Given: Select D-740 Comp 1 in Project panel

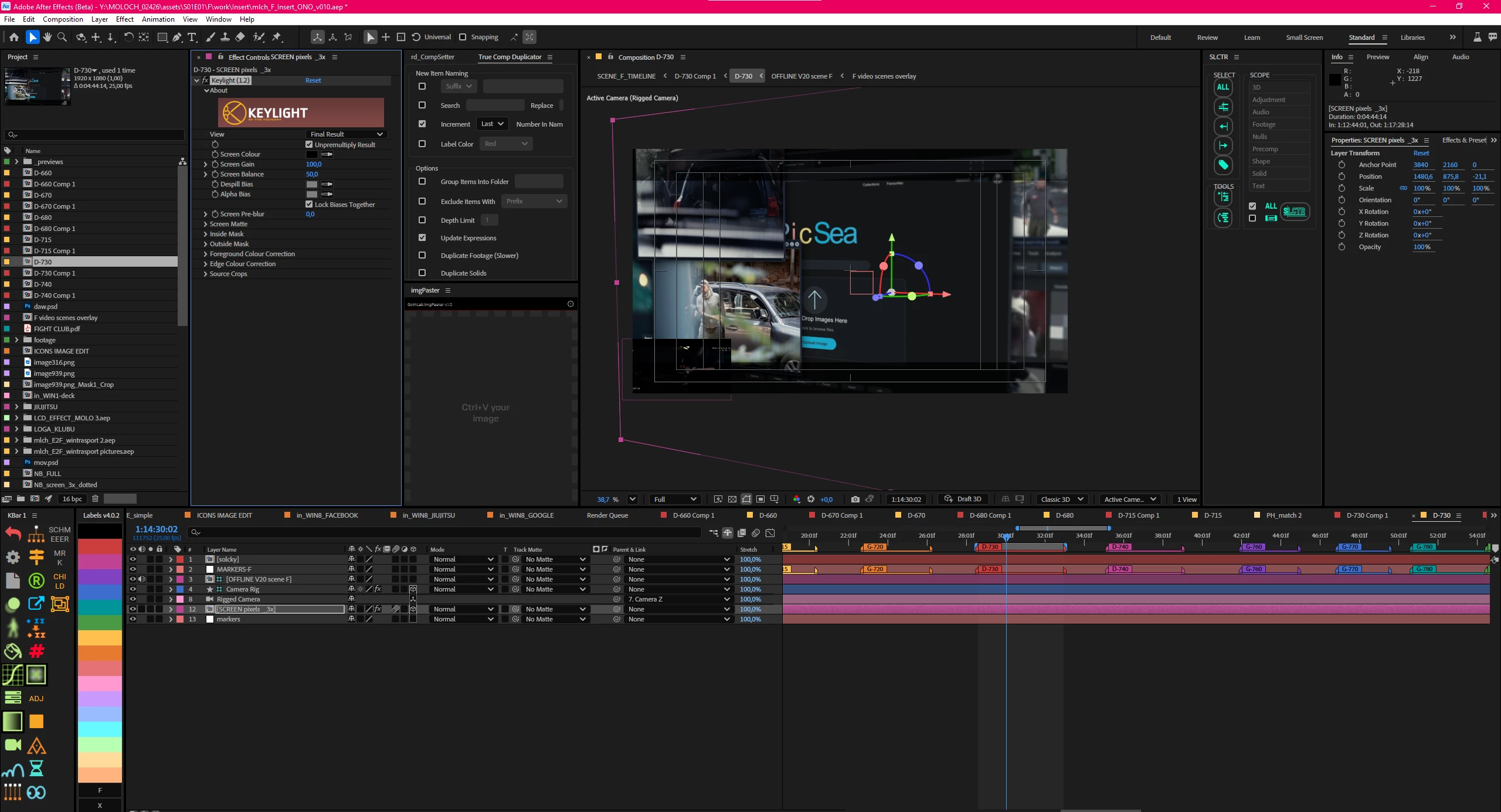Looking at the screenshot, I should pyautogui.click(x=54, y=295).
